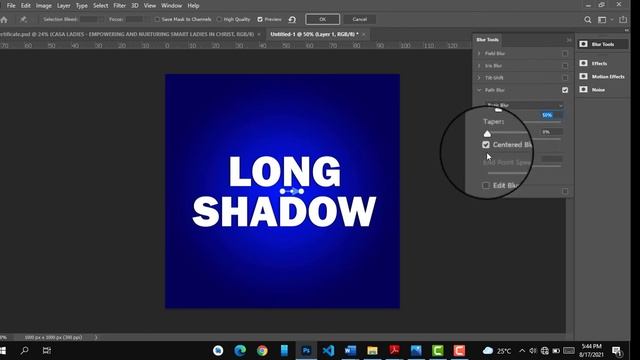Image resolution: width=640 pixels, height=360 pixels.
Task: Open the Window menu
Action: pyautogui.click(x=171, y=6)
